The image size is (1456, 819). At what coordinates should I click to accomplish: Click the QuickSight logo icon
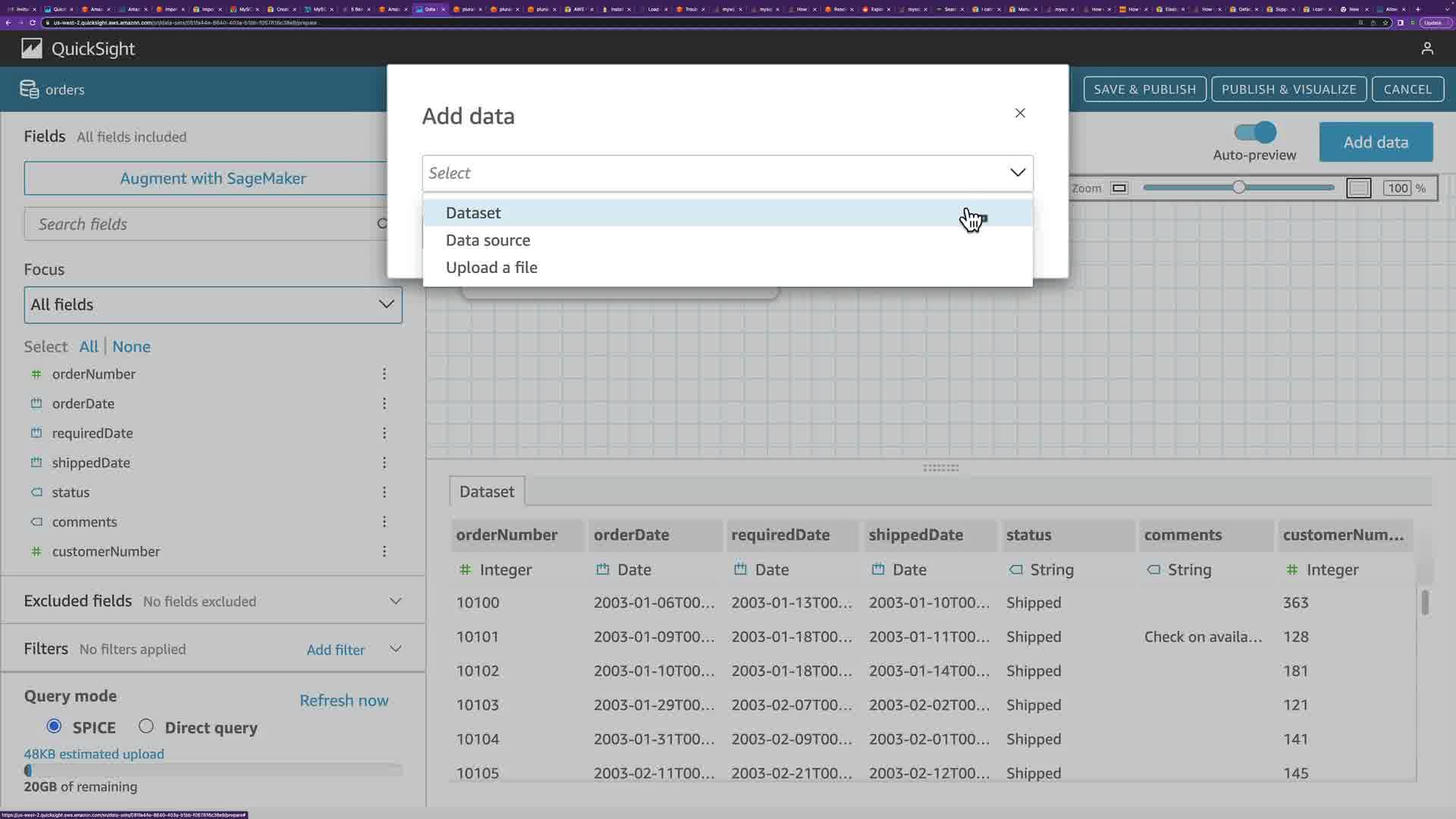click(31, 49)
